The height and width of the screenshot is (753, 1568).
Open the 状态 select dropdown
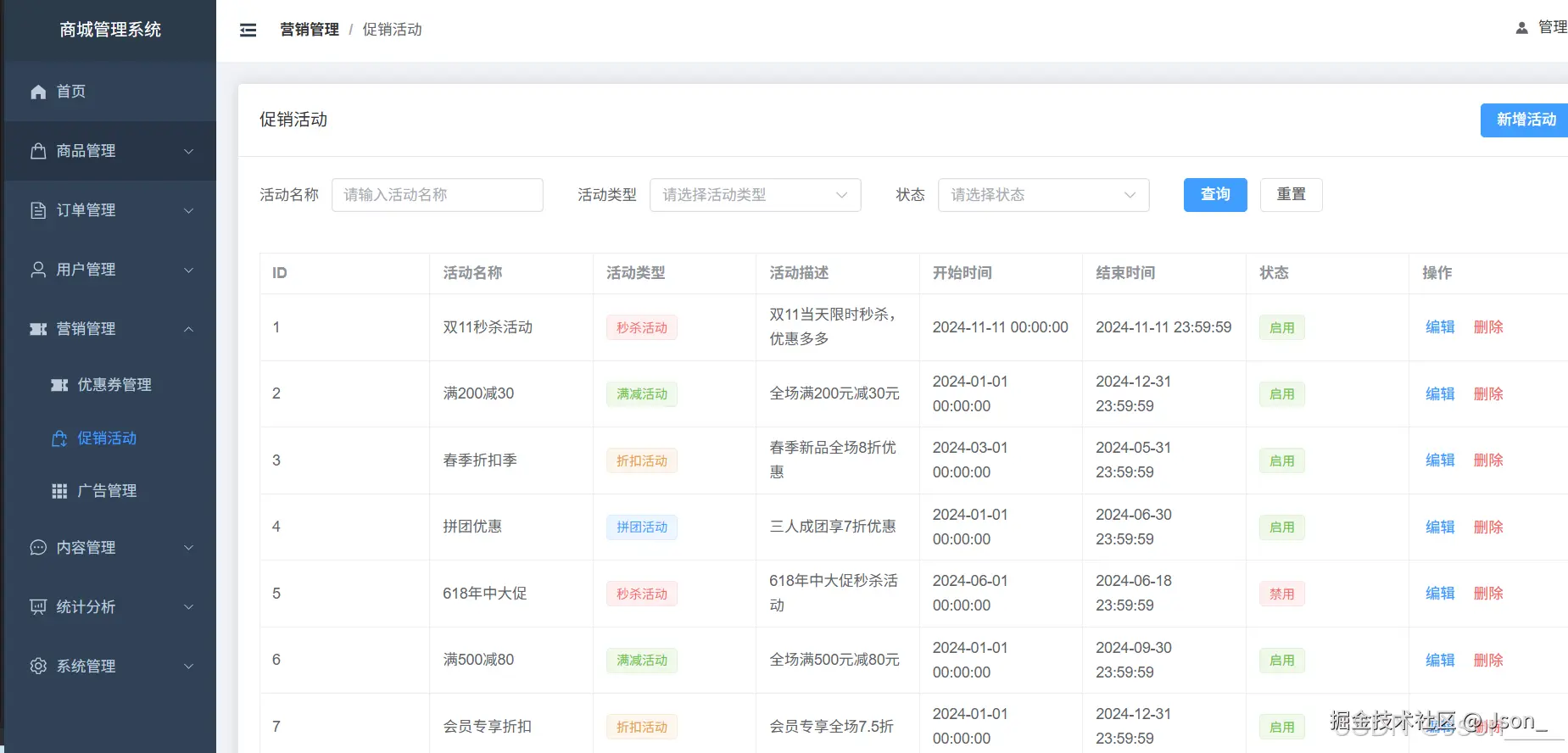click(1043, 195)
